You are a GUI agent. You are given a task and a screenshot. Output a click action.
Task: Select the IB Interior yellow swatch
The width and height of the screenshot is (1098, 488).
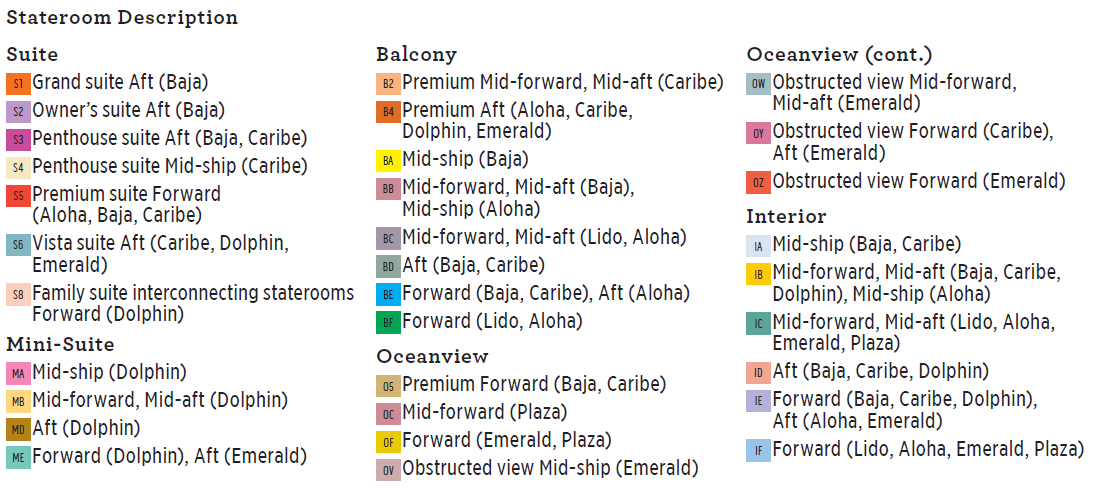click(x=758, y=273)
